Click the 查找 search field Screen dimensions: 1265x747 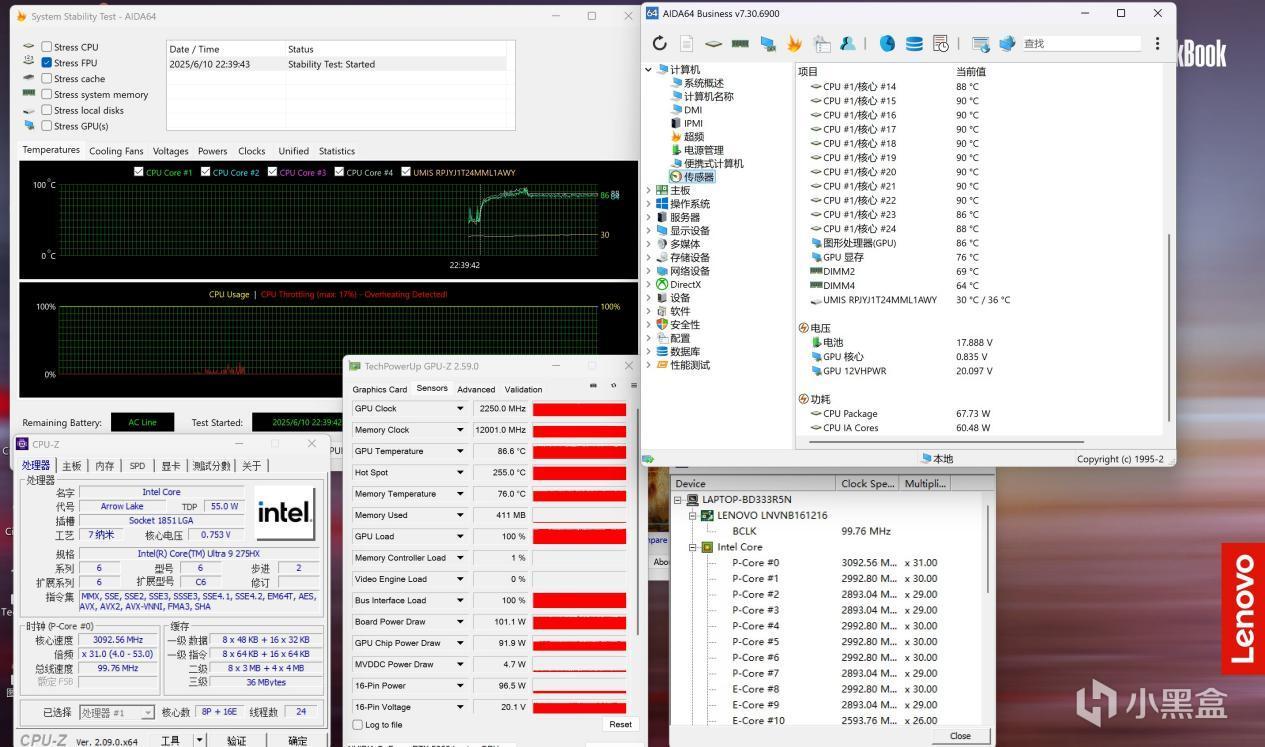1080,43
